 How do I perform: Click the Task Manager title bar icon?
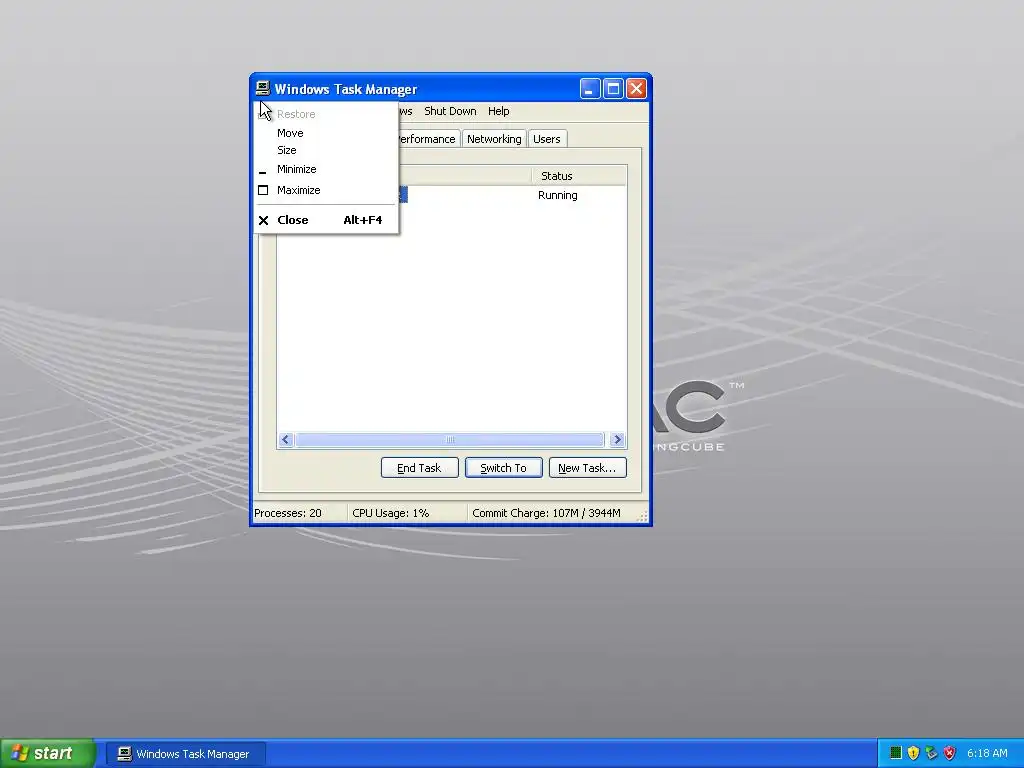point(263,88)
